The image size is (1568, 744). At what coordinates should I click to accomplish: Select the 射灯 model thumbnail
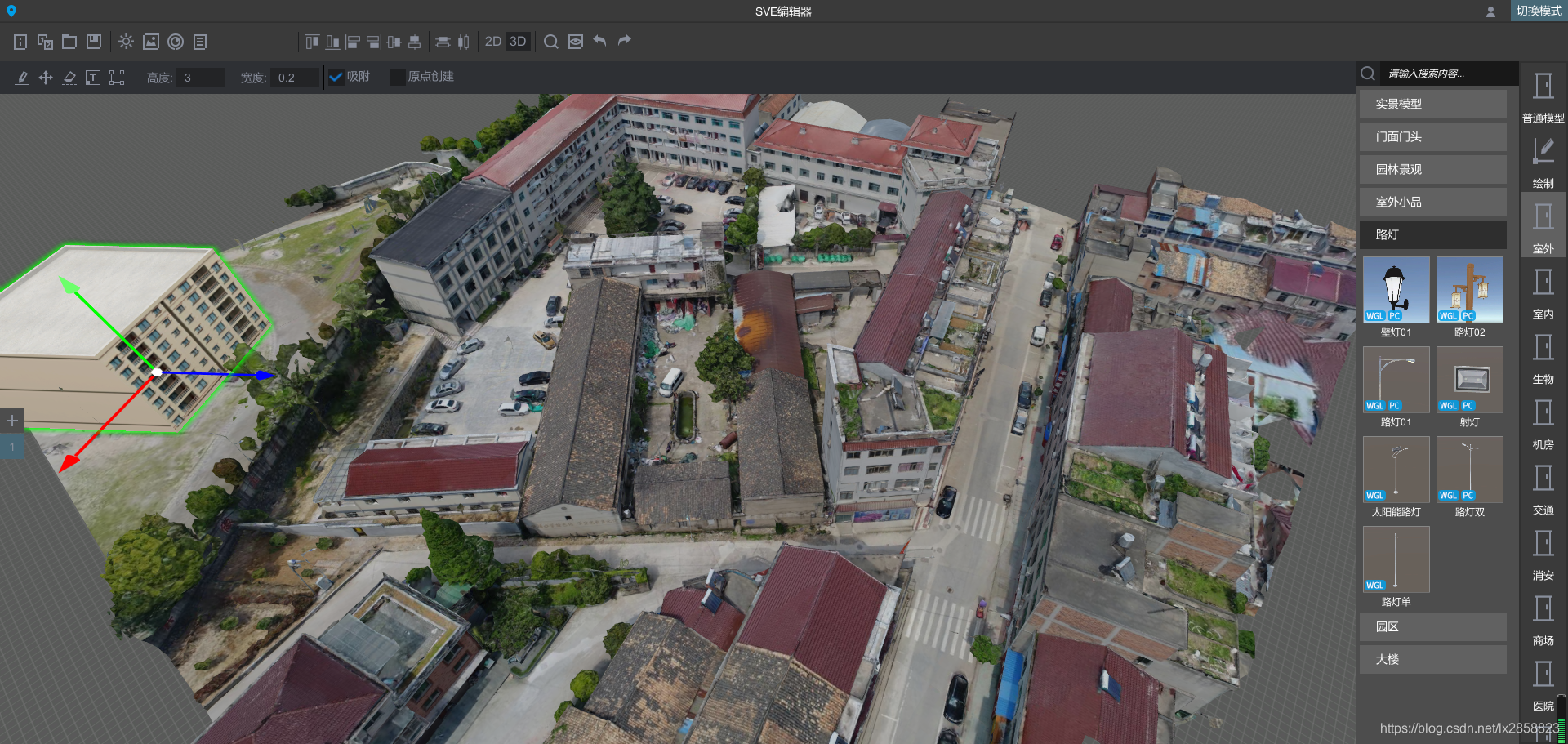coord(1470,380)
